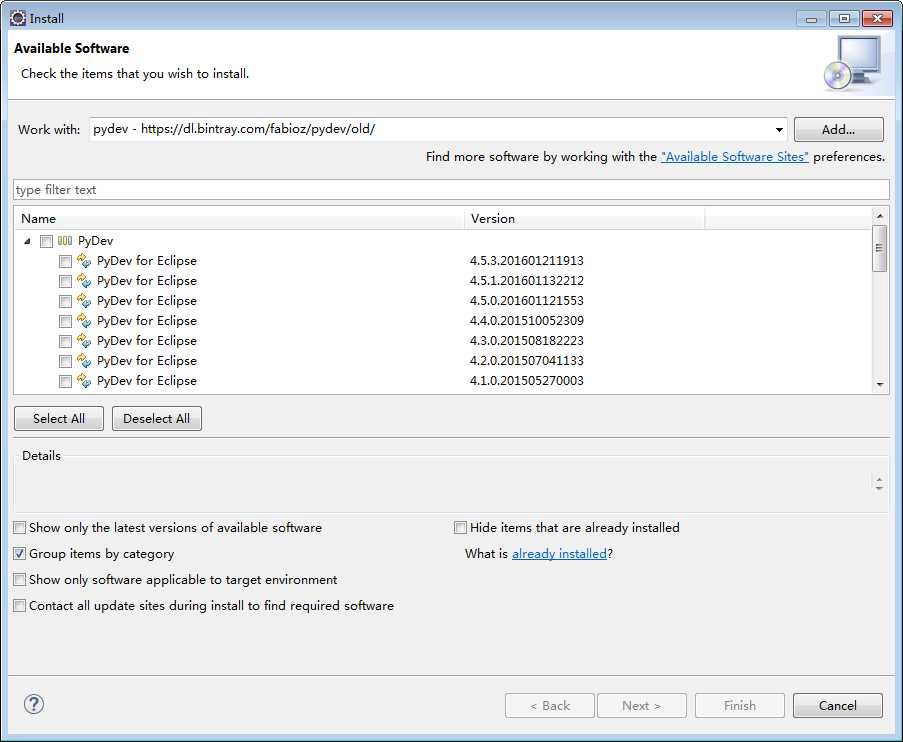
Task: Check PyDev for Eclipse 4.5.0.201601121553
Action: point(66,301)
